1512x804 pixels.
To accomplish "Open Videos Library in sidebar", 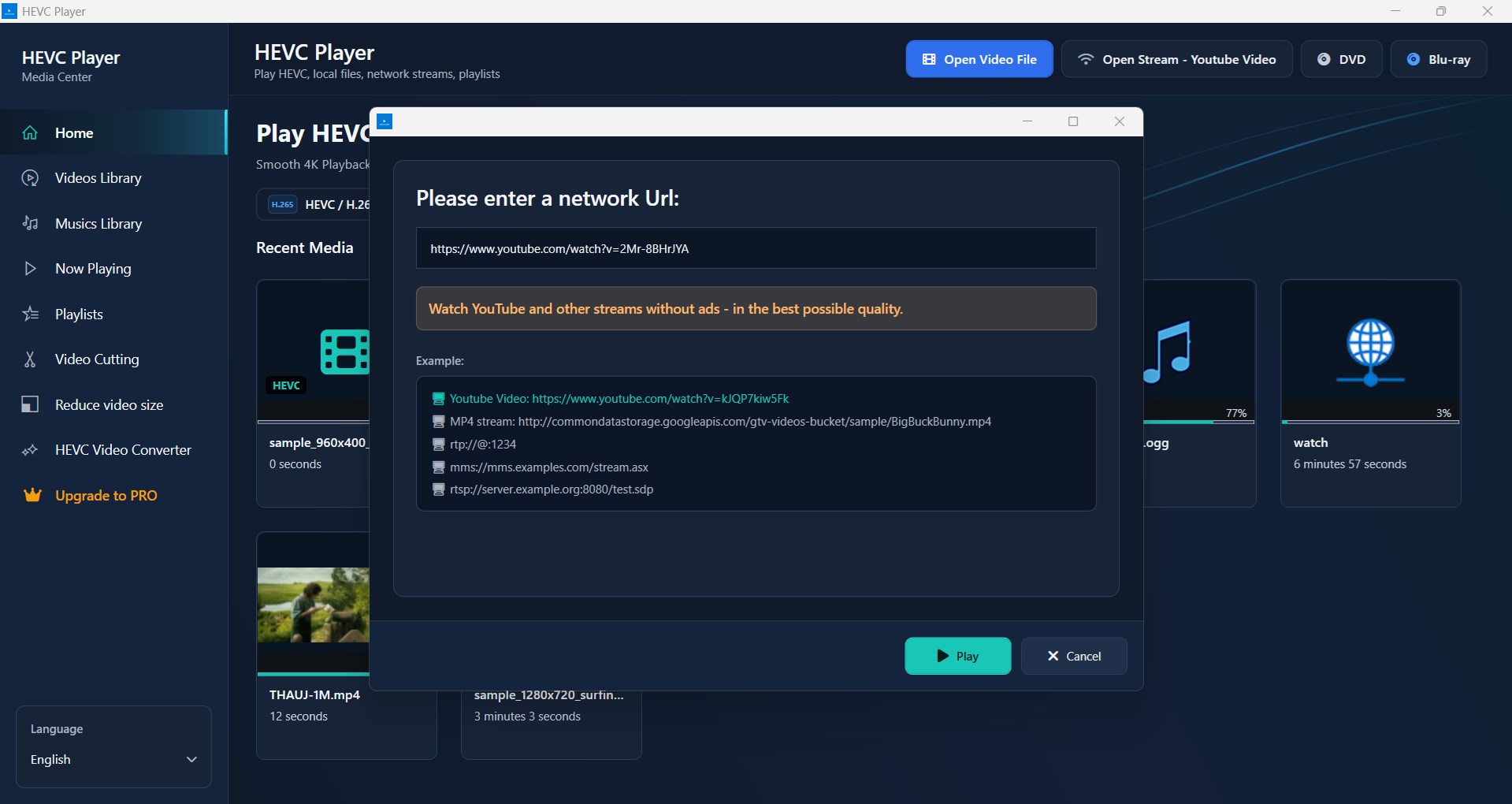I will (113, 178).
